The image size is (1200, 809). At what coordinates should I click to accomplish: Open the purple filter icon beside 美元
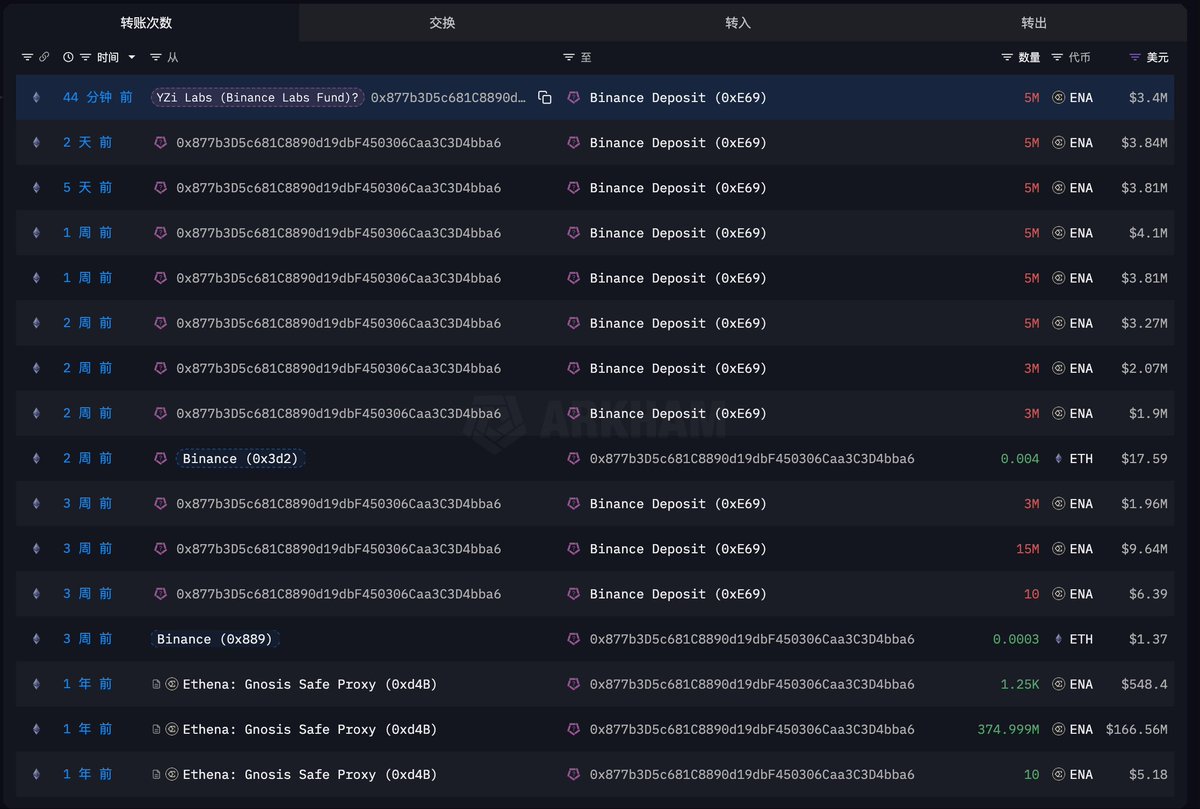pyautogui.click(x=1135, y=58)
